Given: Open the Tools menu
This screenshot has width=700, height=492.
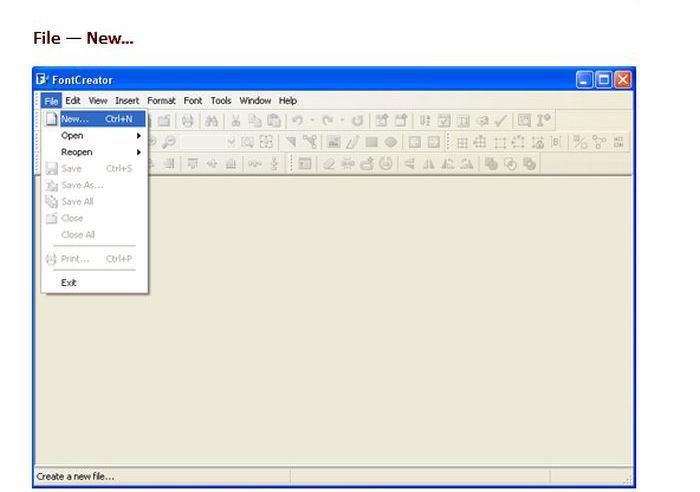Looking at the screenshot, I should pos(220,101).
